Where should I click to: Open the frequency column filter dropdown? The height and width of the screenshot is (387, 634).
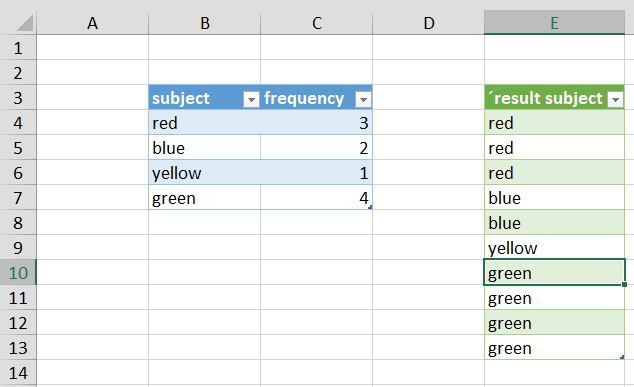[363, 99]
